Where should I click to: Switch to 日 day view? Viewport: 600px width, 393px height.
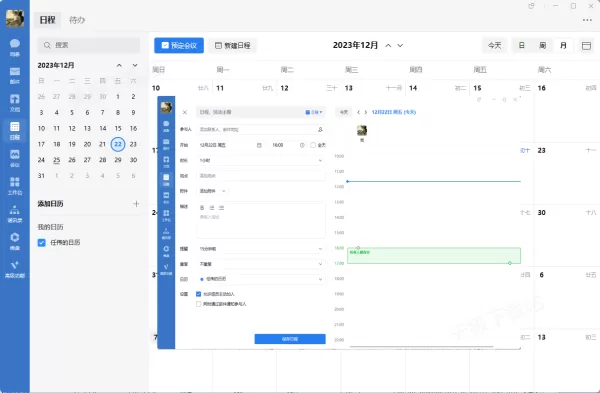[x=522, y=46]
